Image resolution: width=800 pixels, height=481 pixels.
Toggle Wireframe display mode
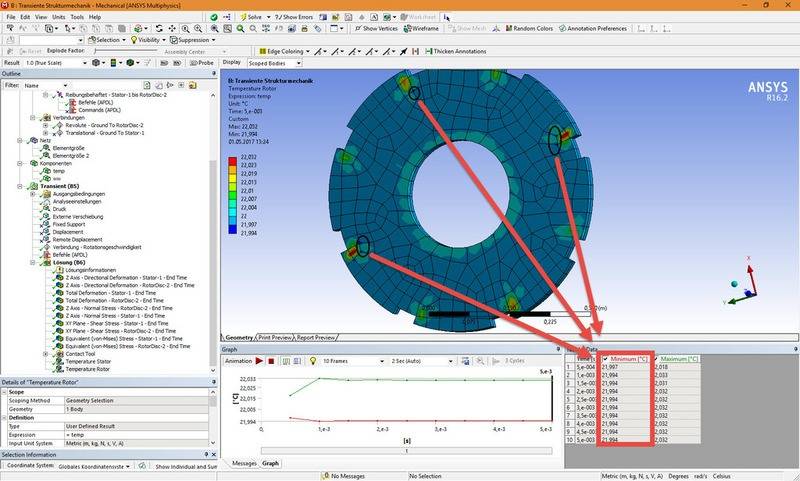tap(421, 29)
